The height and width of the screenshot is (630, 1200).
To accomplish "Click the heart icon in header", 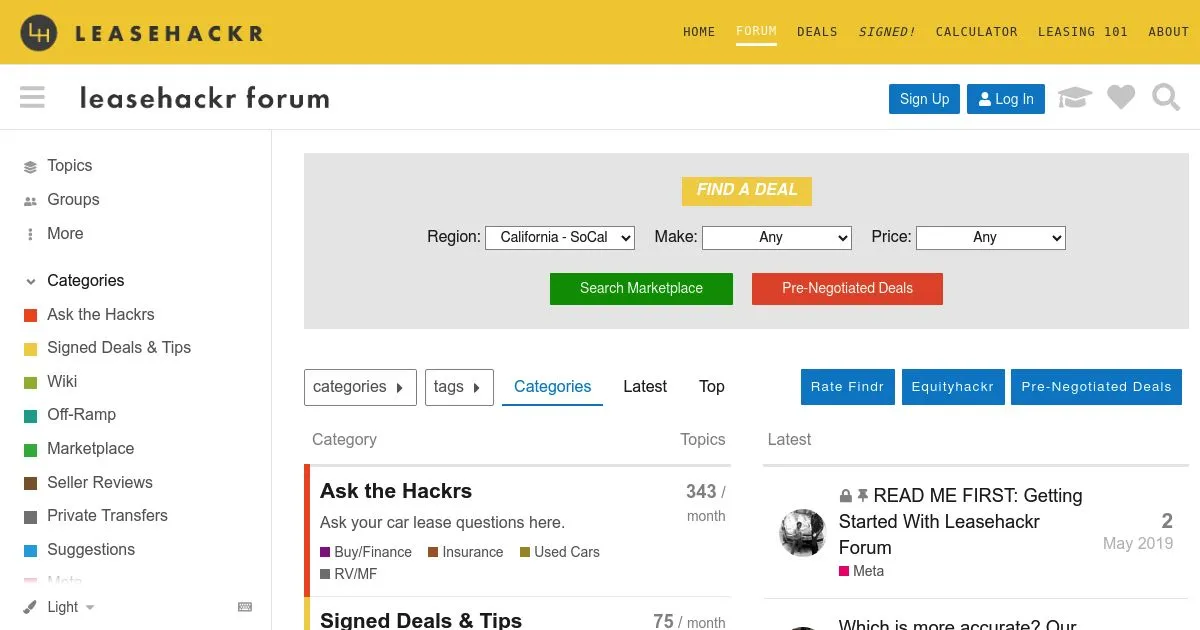I will click(x=1121, y=98).
